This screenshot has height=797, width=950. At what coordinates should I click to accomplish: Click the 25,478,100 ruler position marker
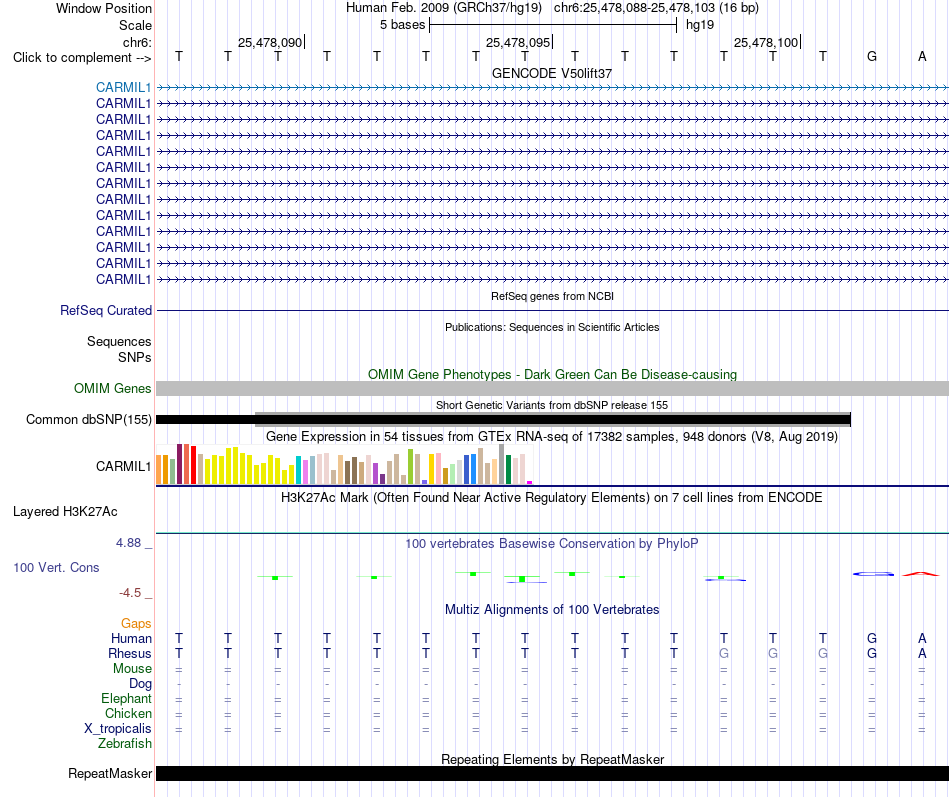(767, 42)
